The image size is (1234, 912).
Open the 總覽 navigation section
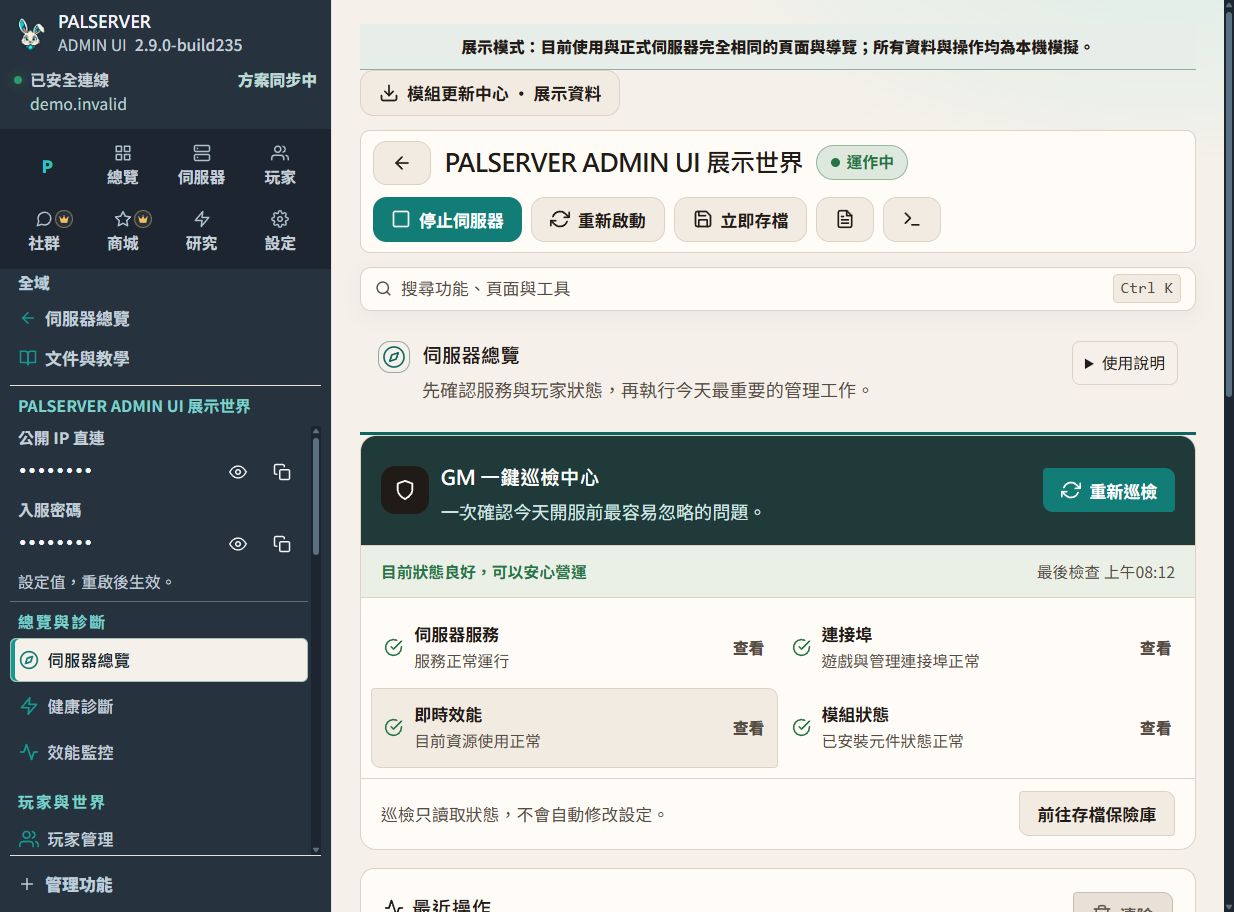pos(123,166)
